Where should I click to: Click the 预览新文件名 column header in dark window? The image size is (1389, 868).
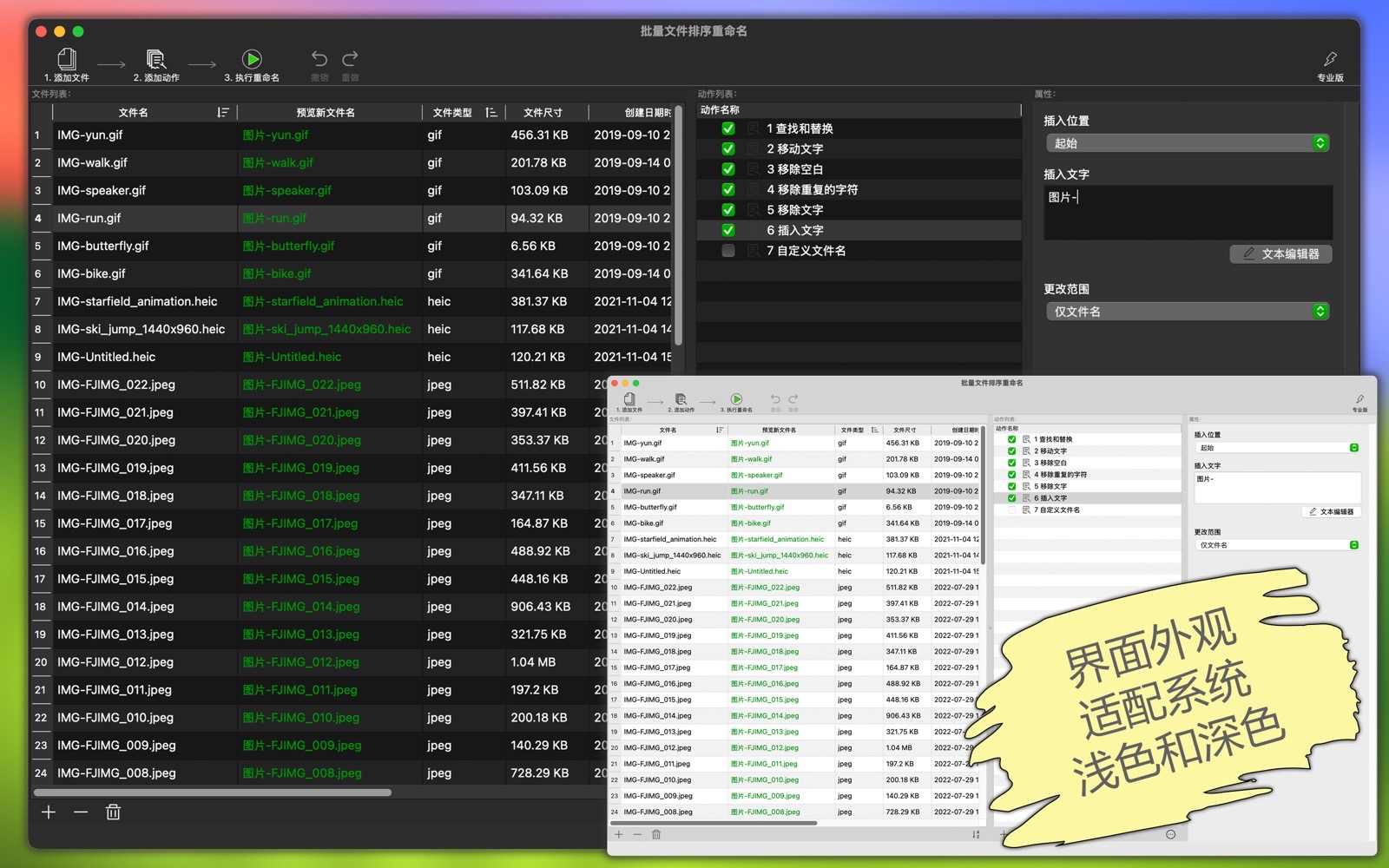pos(326,113)
